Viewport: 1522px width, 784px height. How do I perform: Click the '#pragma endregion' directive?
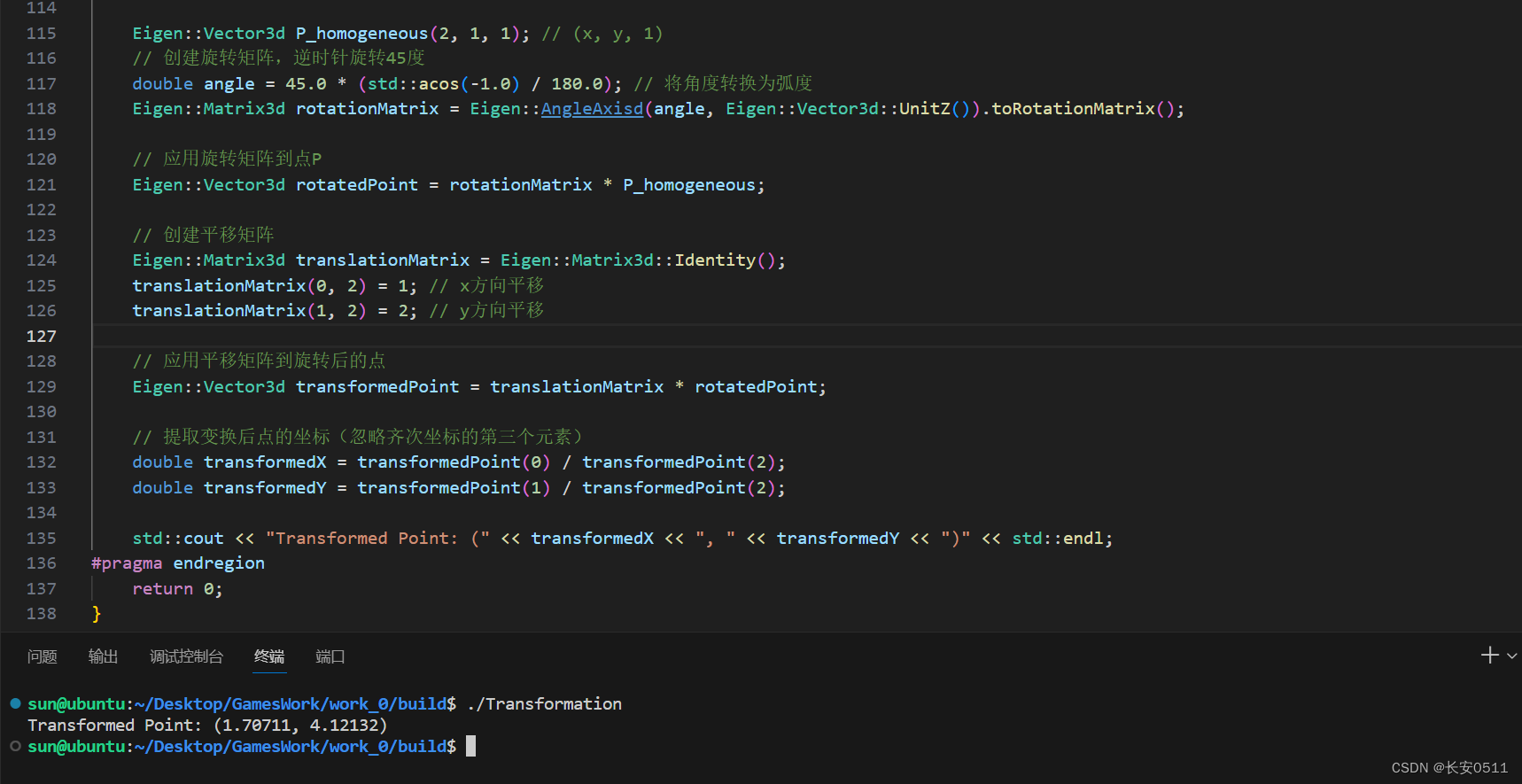(178, 563)
